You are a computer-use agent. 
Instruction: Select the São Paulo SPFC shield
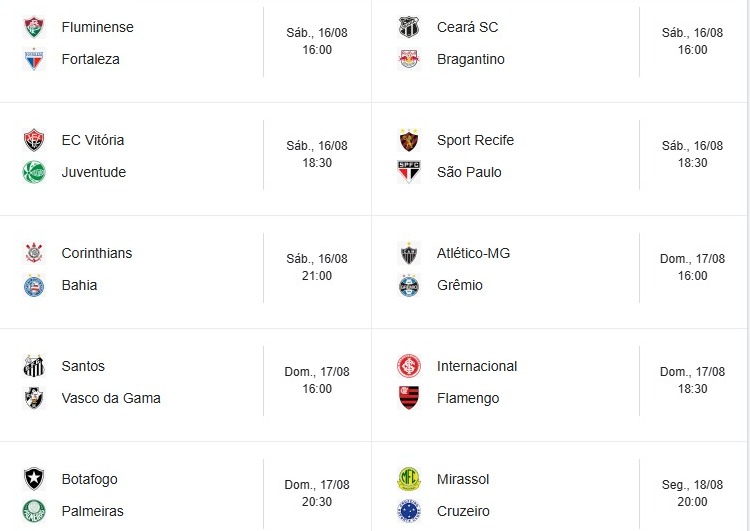[x=409, y=172]
